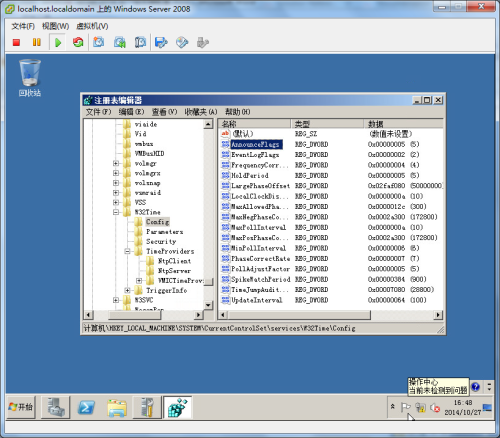This screenshot has width=500, height=438.
Task: Expand the volmgr tree node
Action: 116,163
